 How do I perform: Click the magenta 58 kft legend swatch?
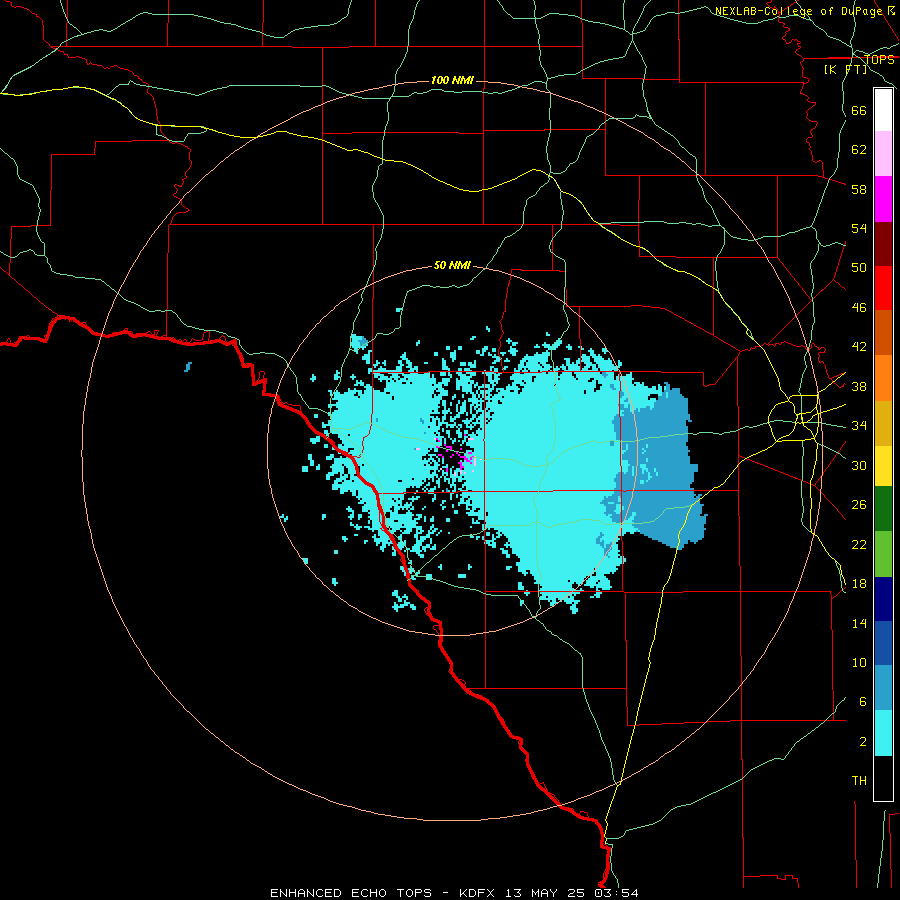[883, 199]
